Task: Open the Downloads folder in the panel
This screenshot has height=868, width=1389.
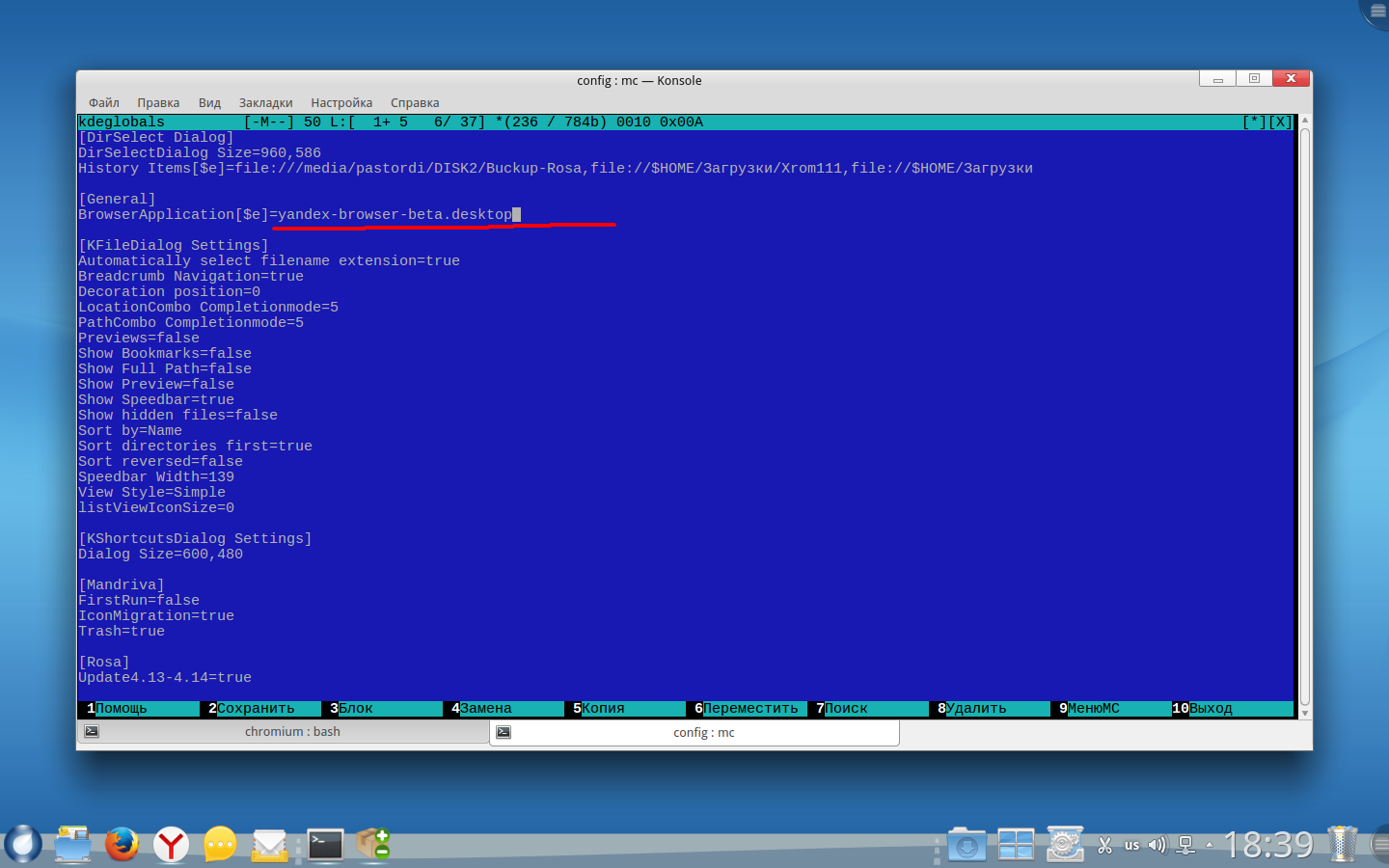Action: coord(967,845)
